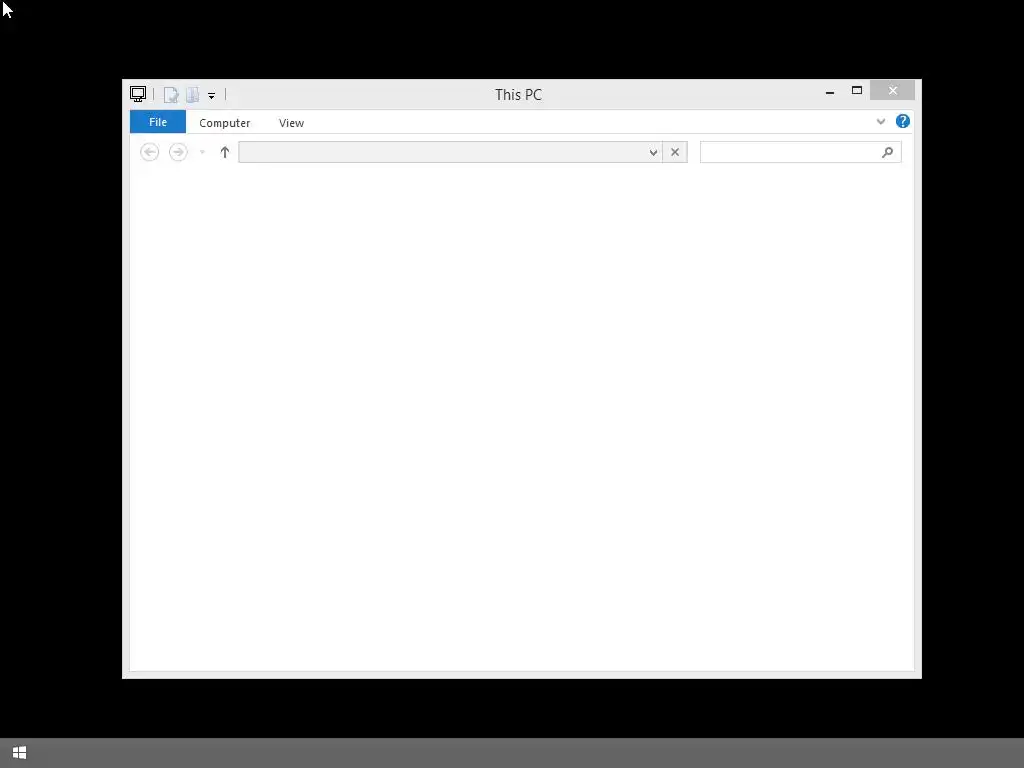Click the This PC system icon in title bar
This screenshot has width=1024, height=768.
pos(138,94)
